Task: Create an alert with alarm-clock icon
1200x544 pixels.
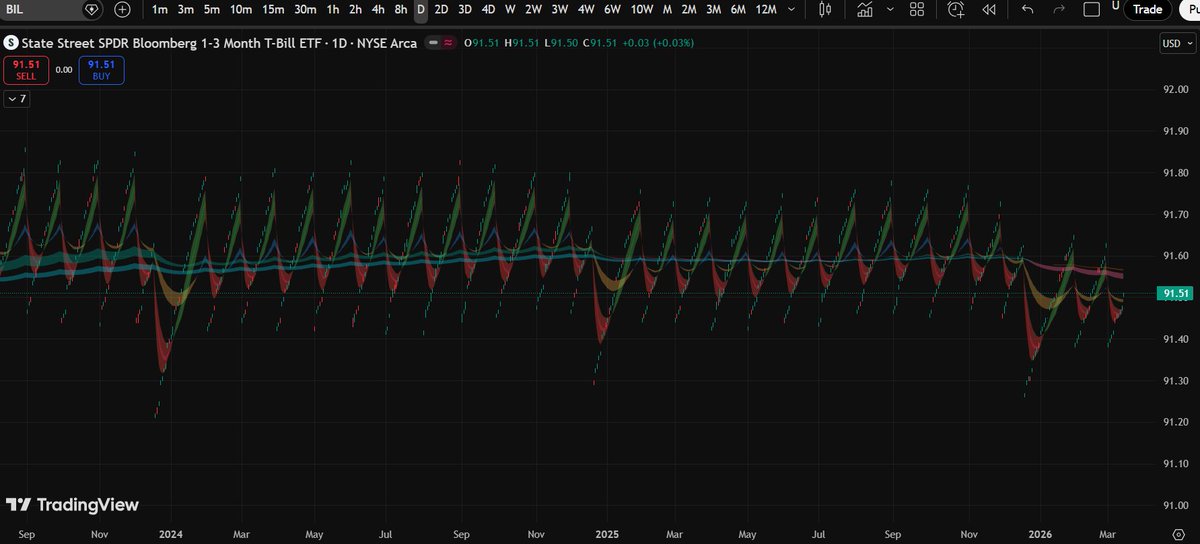Action: tap(957, 9)
